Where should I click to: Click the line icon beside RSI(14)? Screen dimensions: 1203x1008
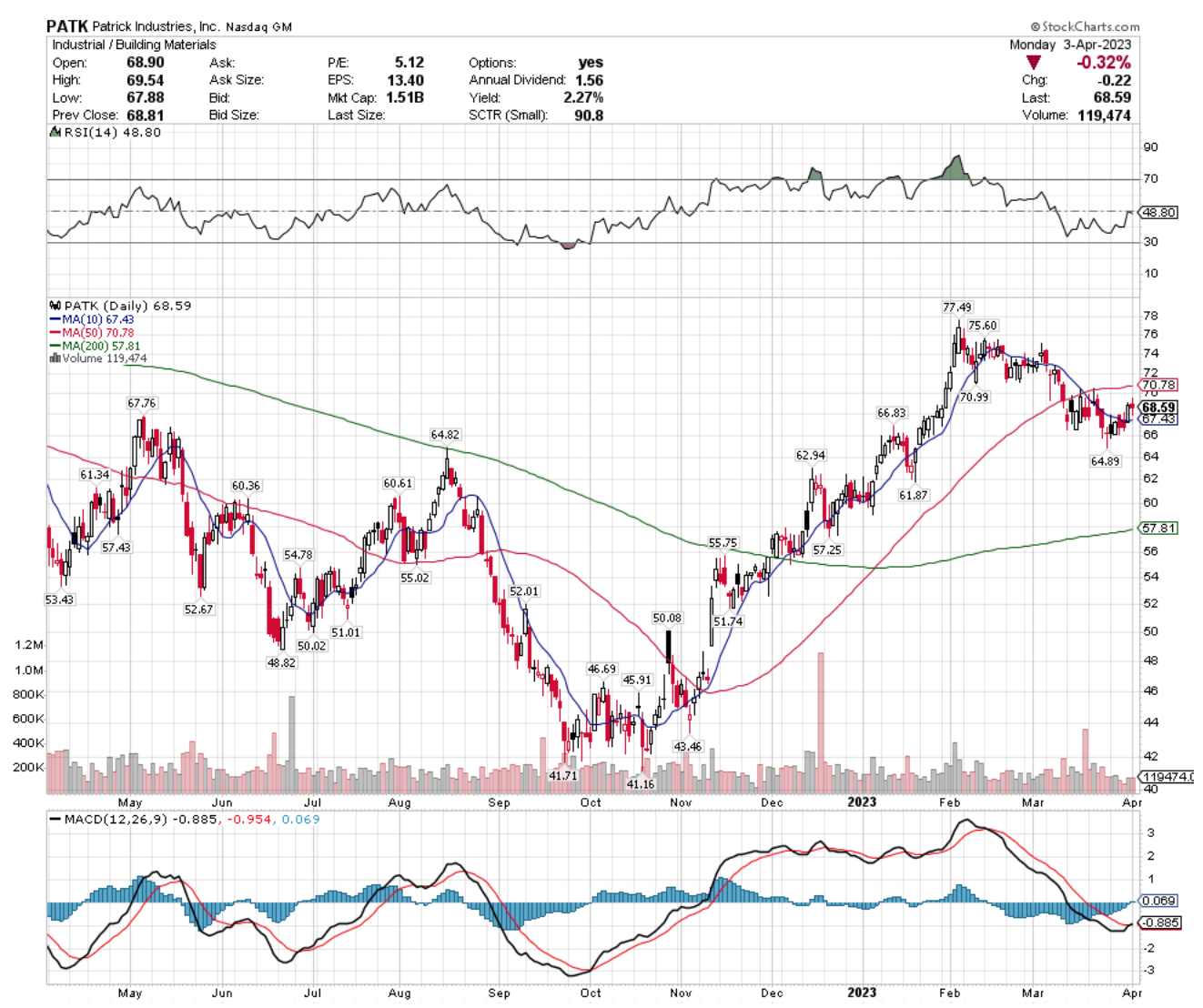54,132
